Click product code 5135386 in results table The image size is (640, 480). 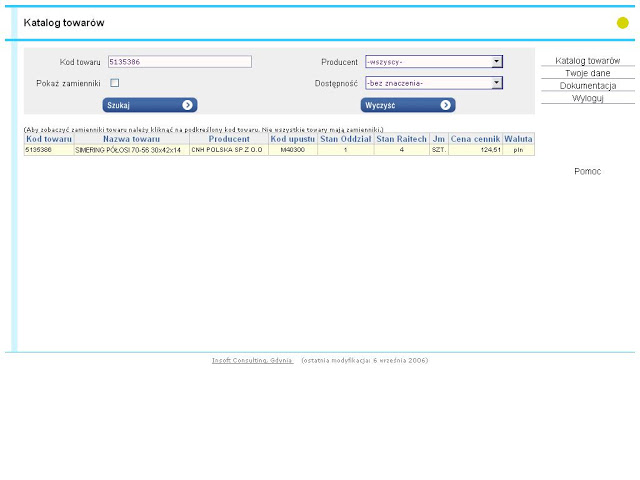(x=38, y=149)
